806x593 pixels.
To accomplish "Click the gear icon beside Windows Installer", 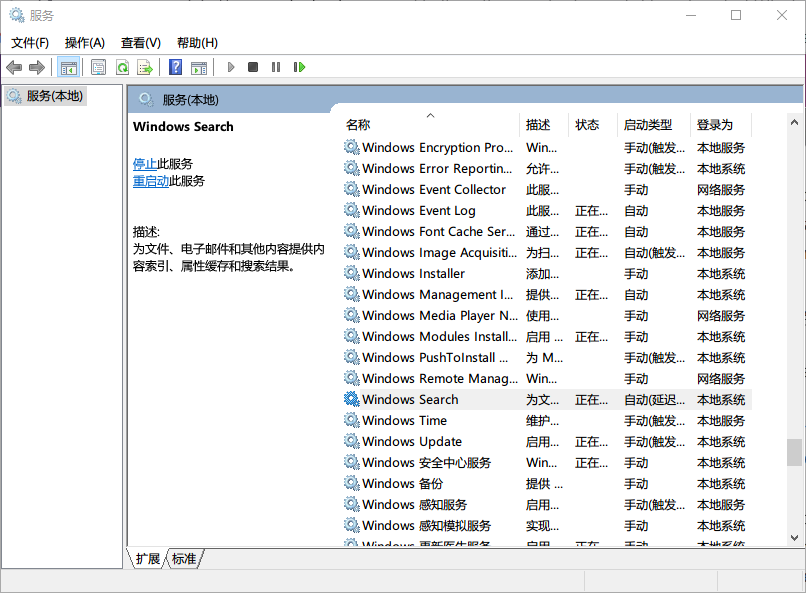I will click(x=352, y=273).
